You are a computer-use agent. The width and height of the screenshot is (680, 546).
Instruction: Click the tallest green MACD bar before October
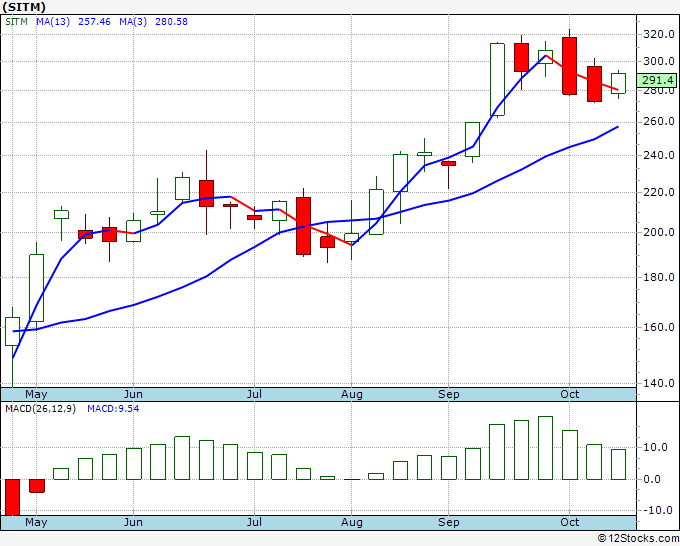(x=546, y=448)
